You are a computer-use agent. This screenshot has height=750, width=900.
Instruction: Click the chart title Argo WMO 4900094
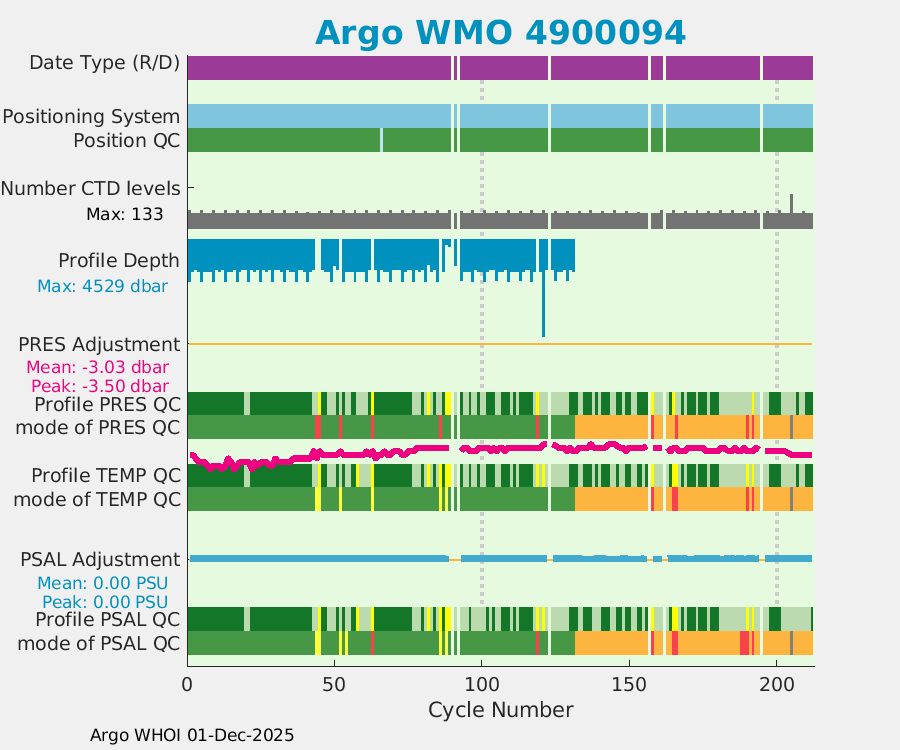pyautogui.click(x=500, y=32)
